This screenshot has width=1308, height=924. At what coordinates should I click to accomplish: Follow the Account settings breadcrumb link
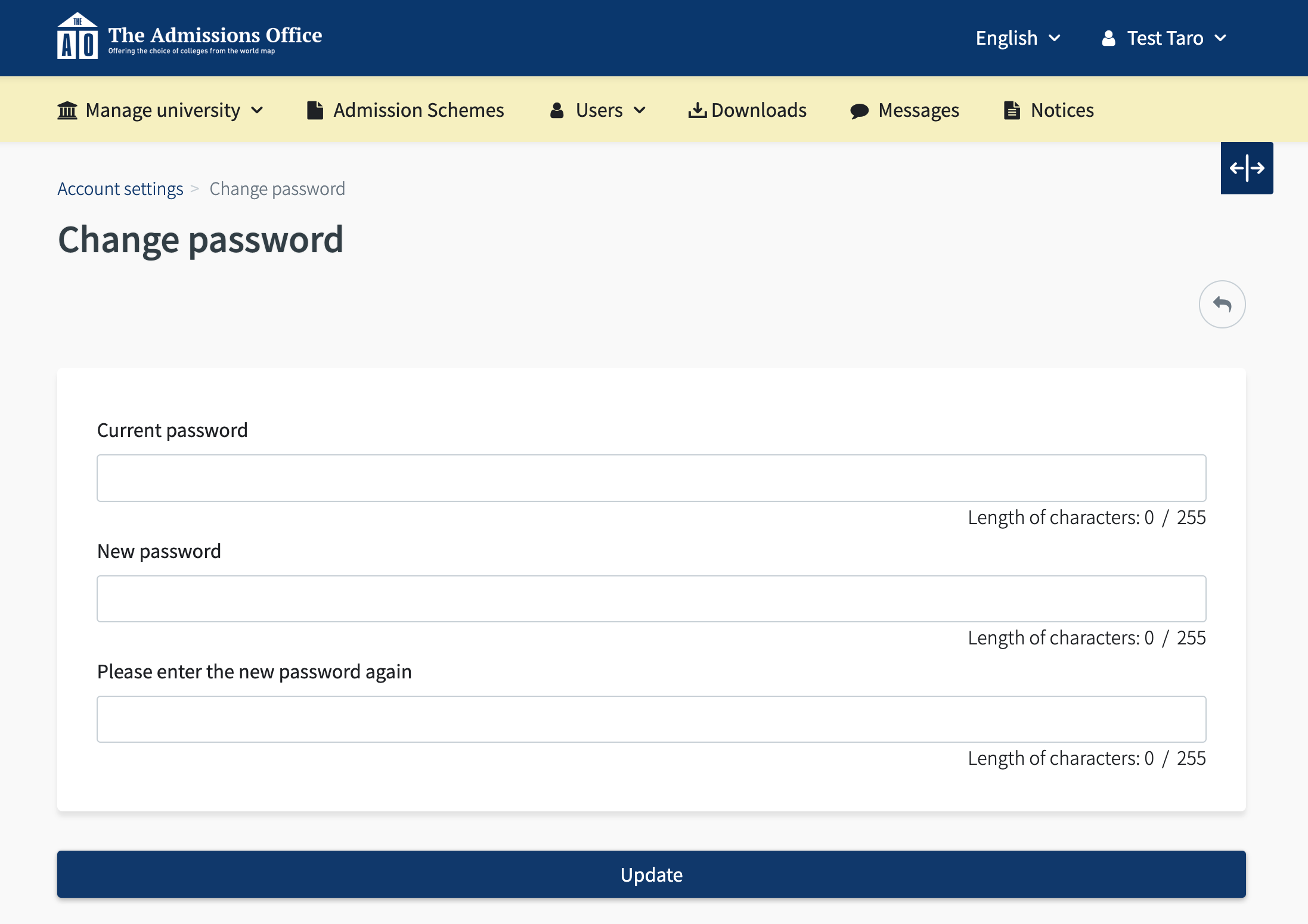click(120, 189)
